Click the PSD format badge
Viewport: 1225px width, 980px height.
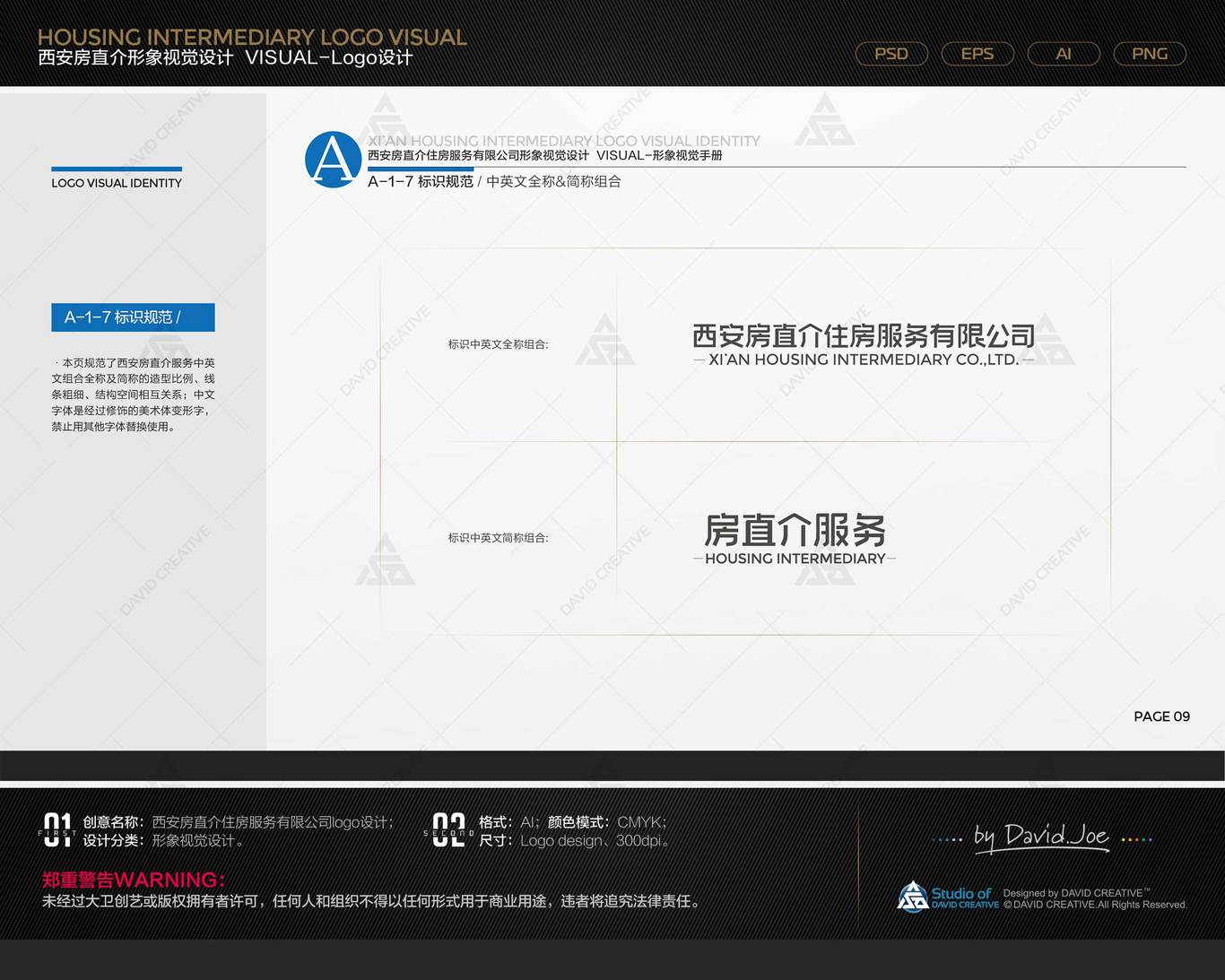pos(891,54)
